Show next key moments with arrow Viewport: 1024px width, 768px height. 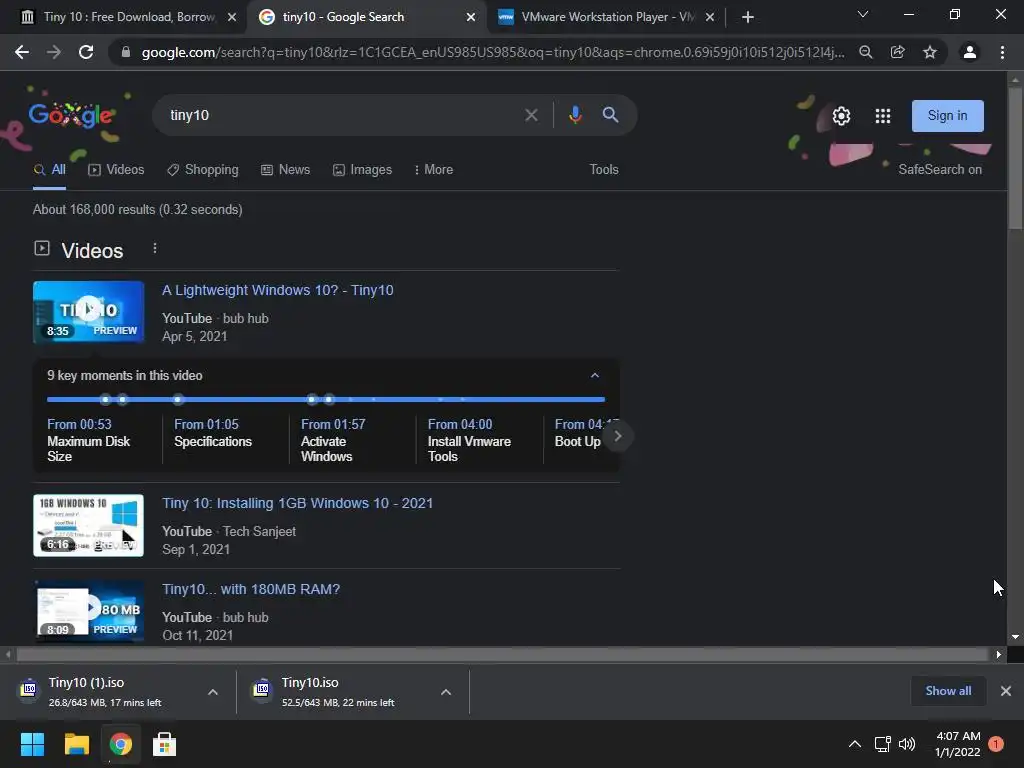[x=617, y=436]
